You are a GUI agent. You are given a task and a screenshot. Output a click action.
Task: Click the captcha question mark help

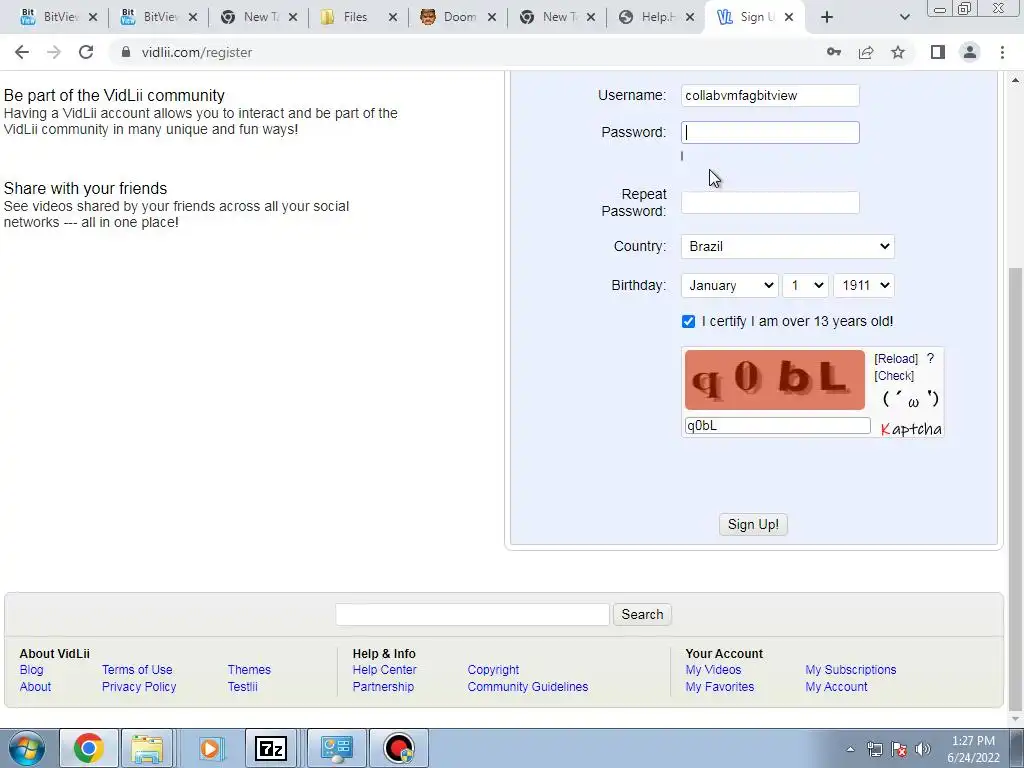click(931, 359)
